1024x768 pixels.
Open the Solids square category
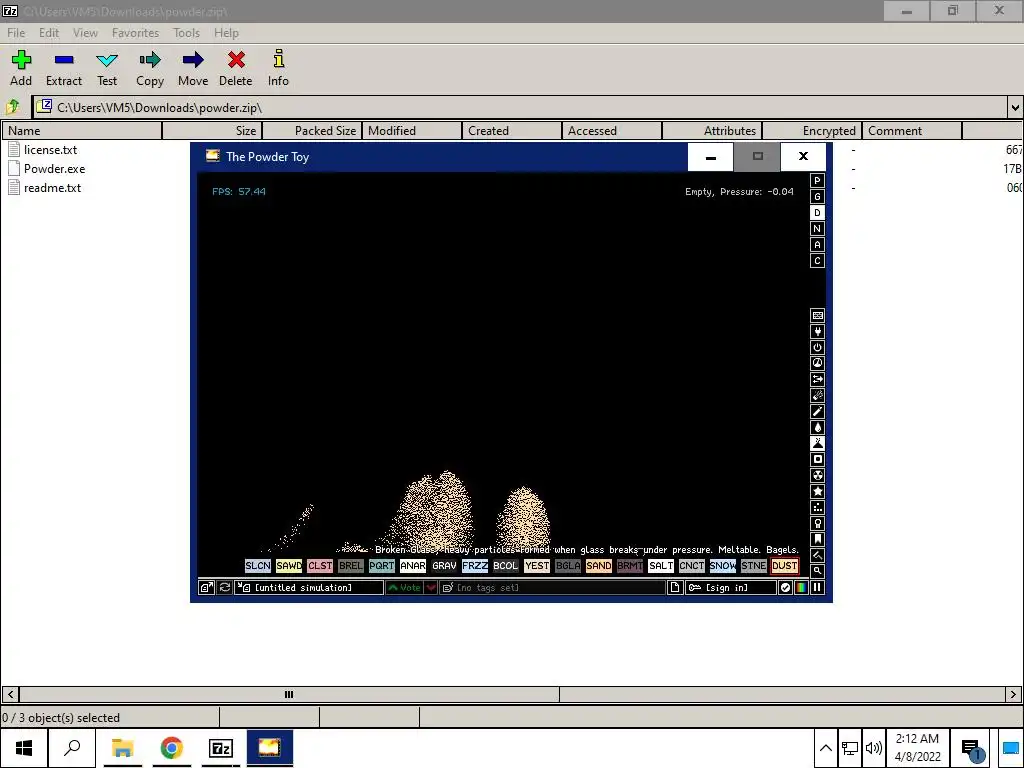[x=817, y=460]
